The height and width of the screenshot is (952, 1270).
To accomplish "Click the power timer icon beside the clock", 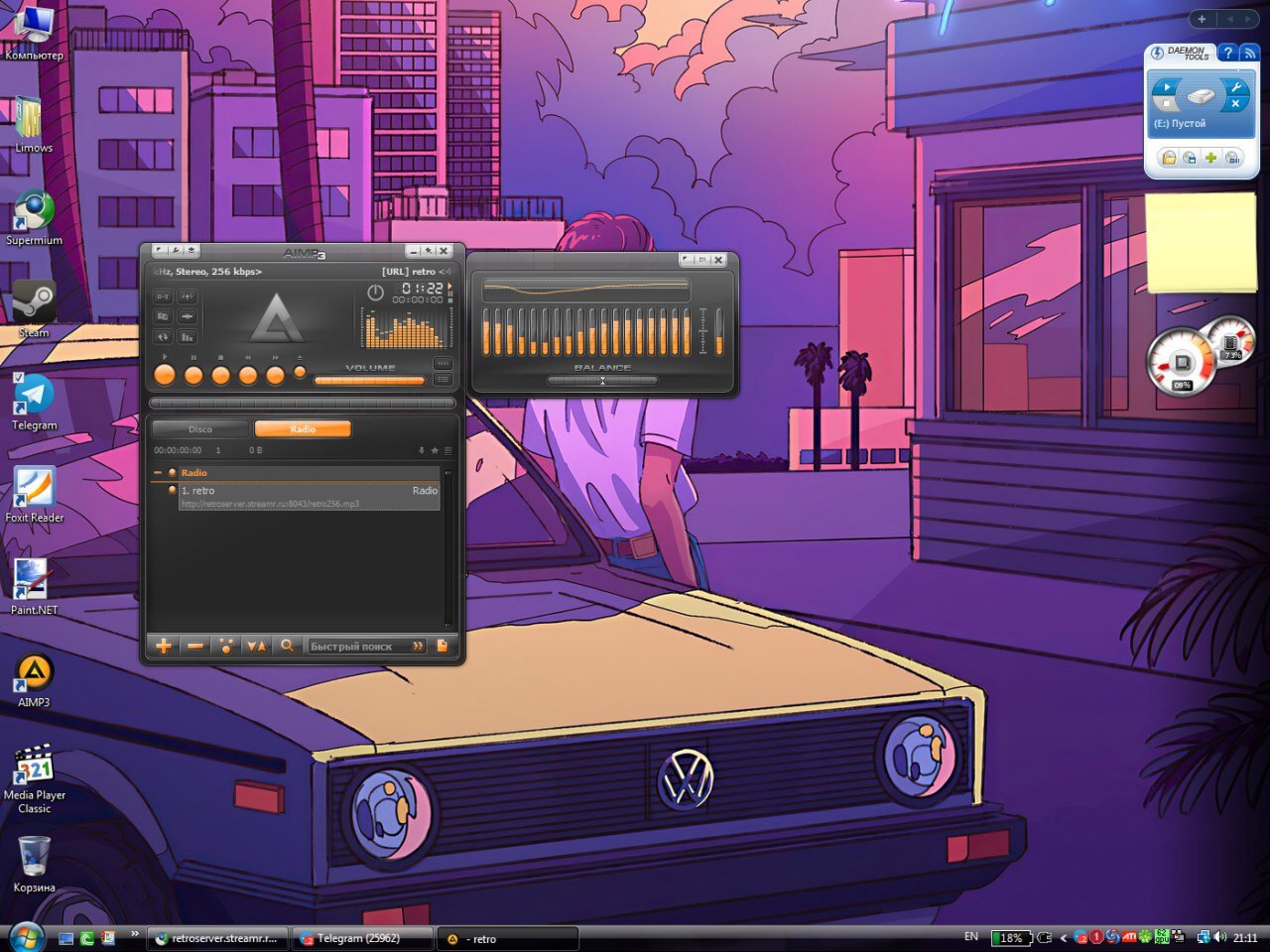I will pos(375,293).
